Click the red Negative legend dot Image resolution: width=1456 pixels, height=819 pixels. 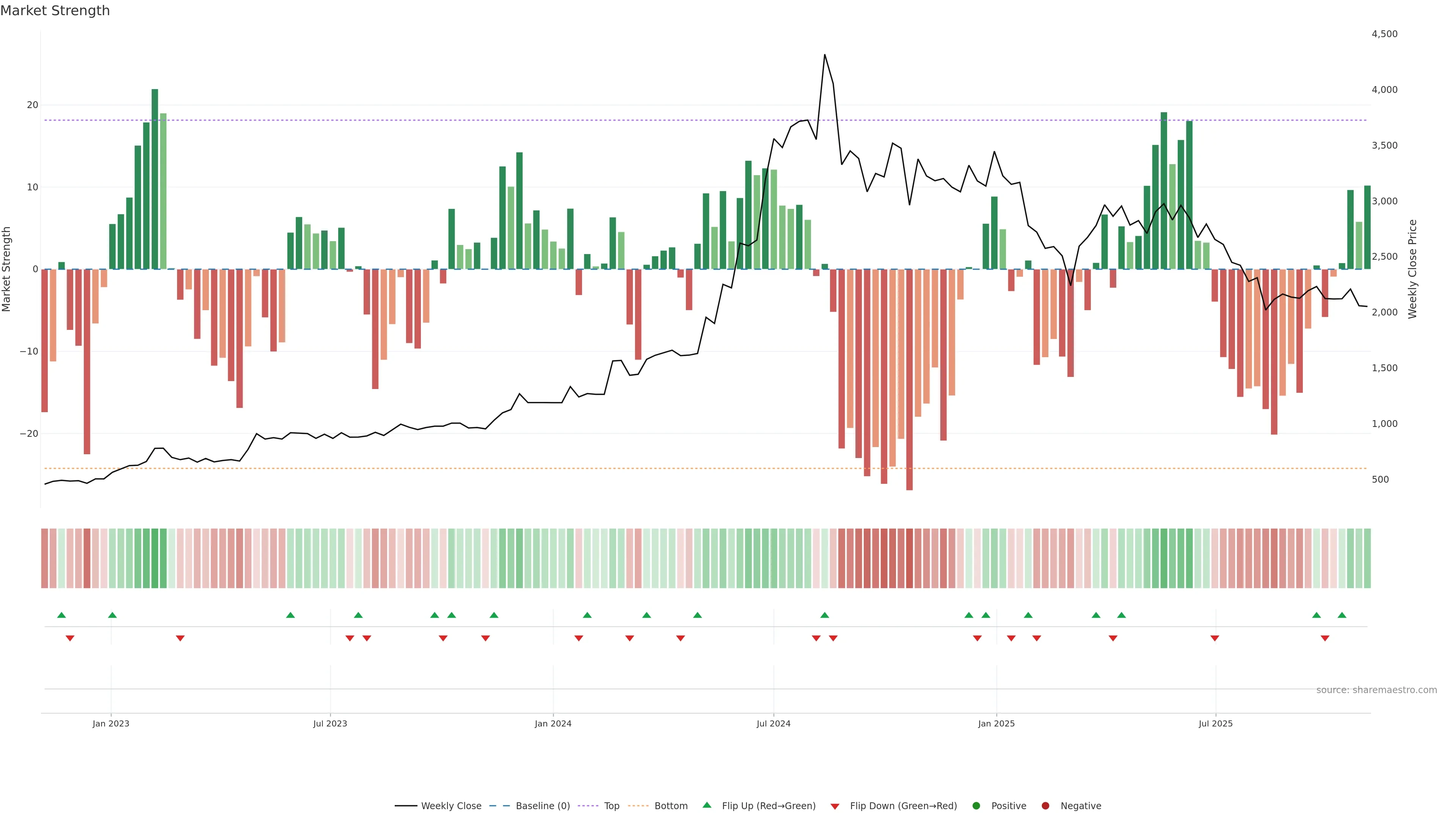click(x=1045, y=806)
